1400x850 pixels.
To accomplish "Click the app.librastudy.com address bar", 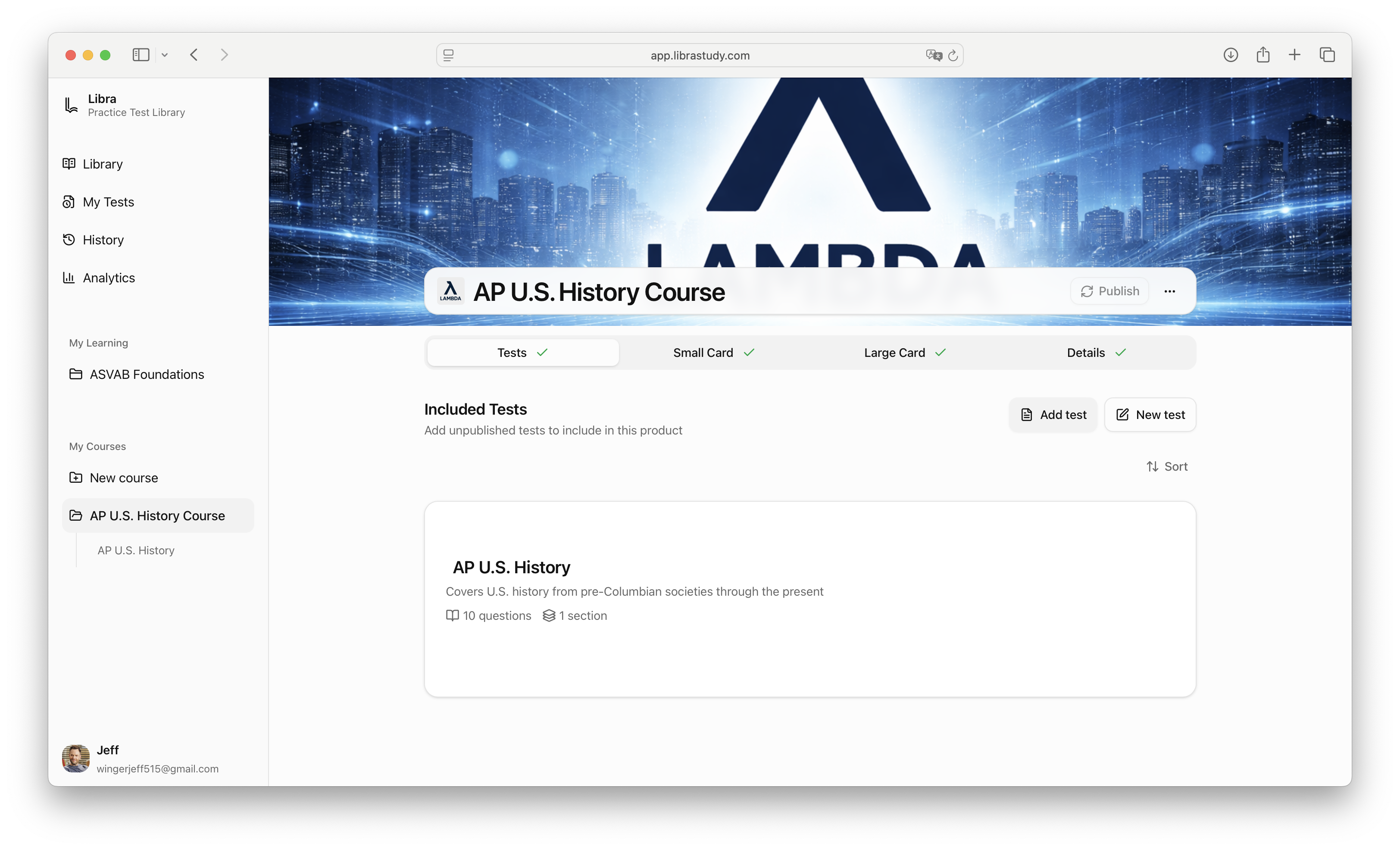I will 700,56.
